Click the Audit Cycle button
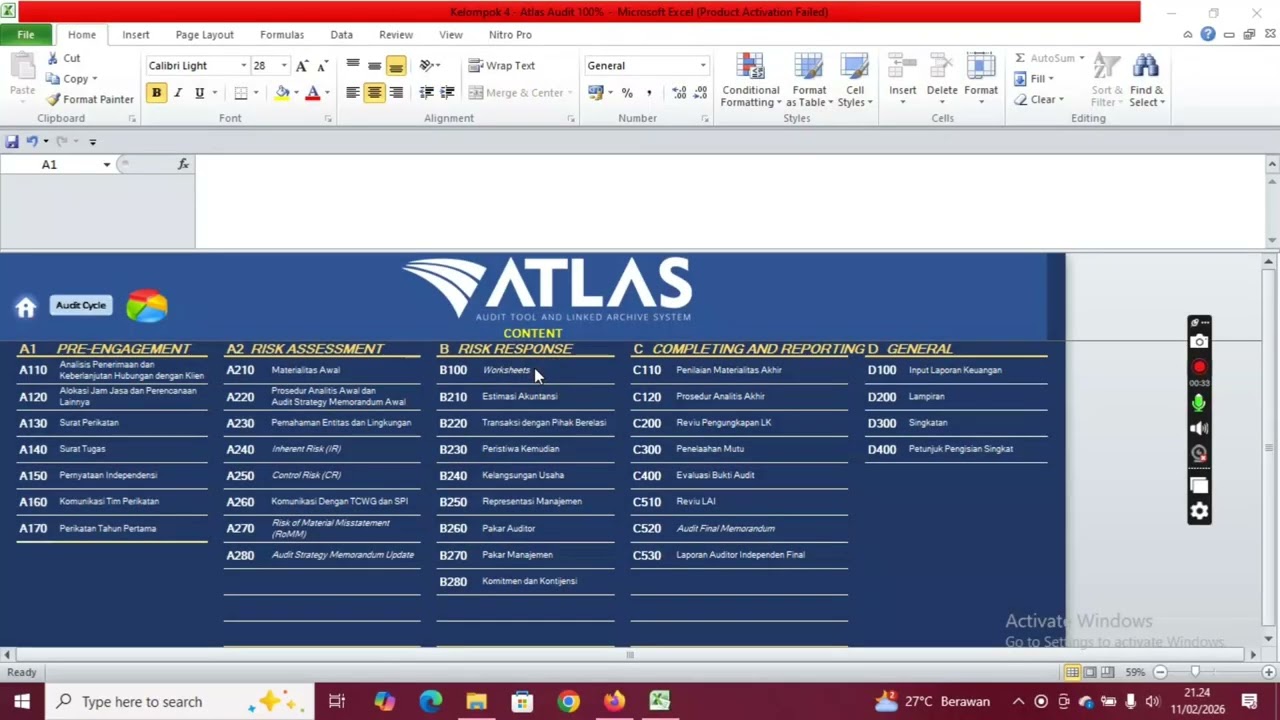This screenshot has height=720, width=1280. [81, 305]
